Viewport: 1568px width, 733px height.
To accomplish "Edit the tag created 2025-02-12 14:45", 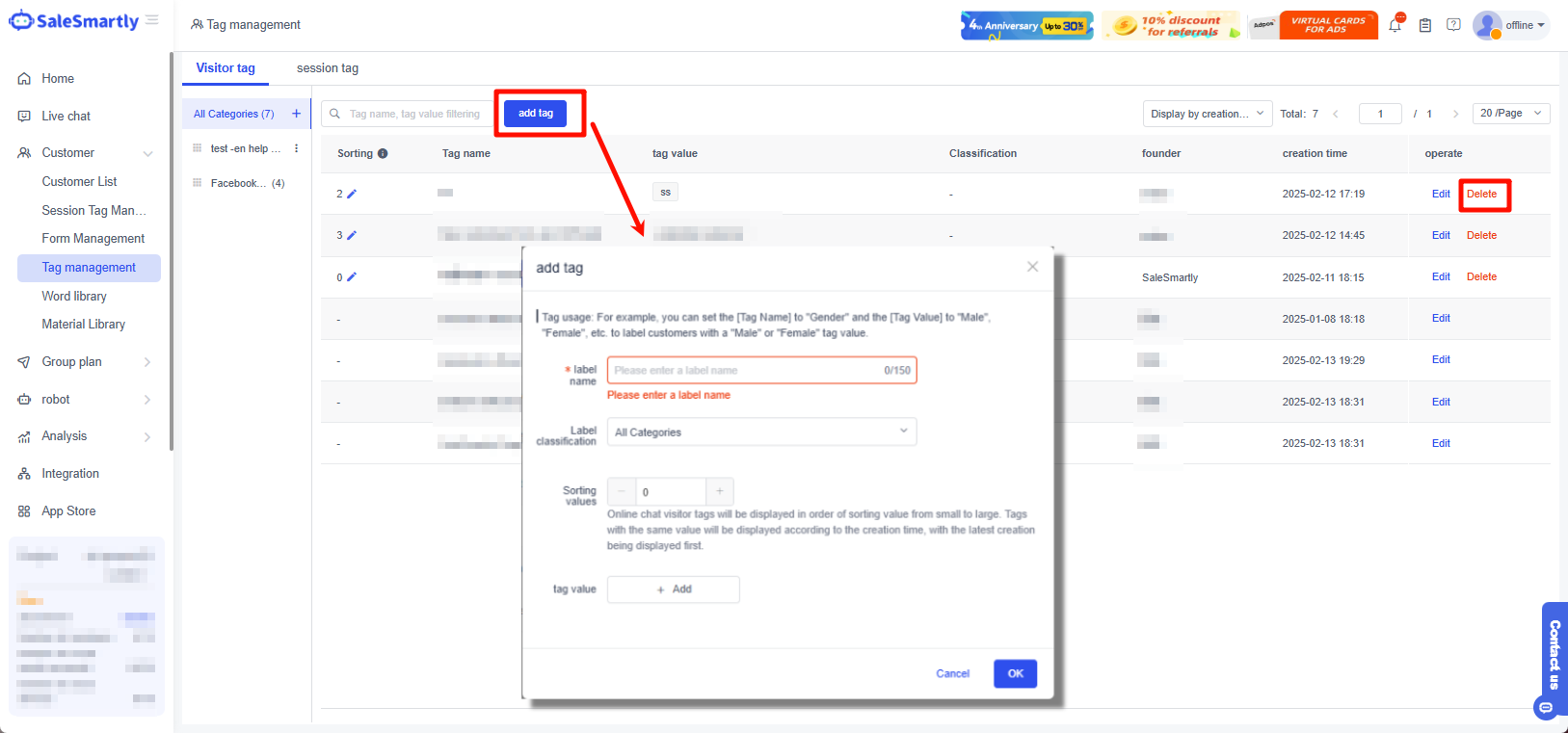I will pyautogui.click(x=1441, y=235).
